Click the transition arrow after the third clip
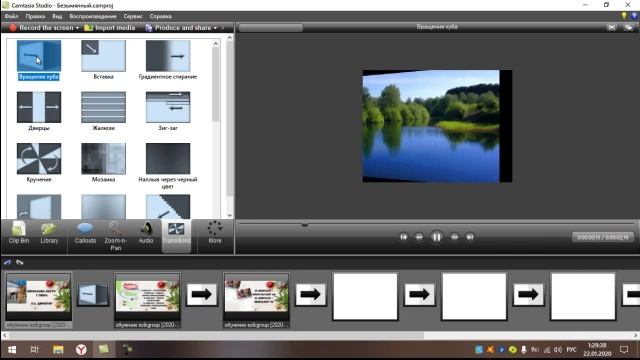Image resolution: width=640 pixels, height=360 pixels. click(x=311, y=294)
